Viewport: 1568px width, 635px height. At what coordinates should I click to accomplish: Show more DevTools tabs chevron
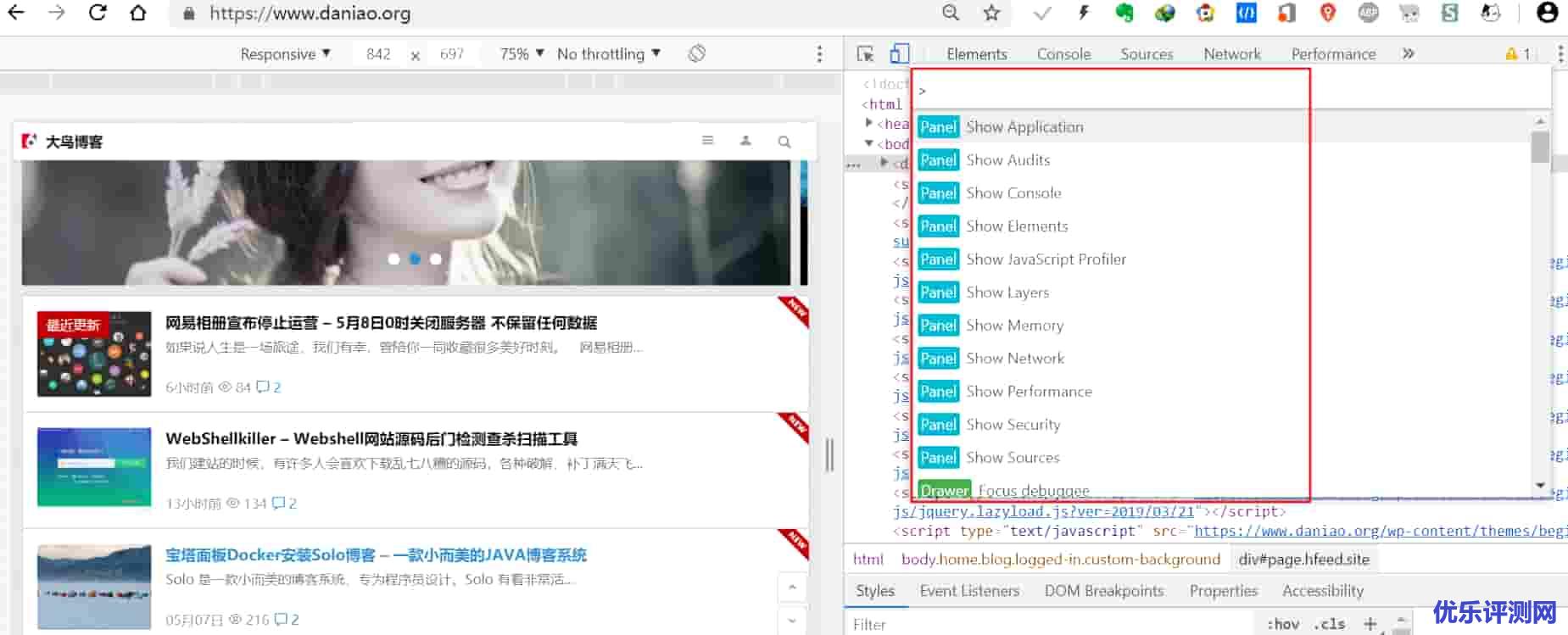point(1409,53)
